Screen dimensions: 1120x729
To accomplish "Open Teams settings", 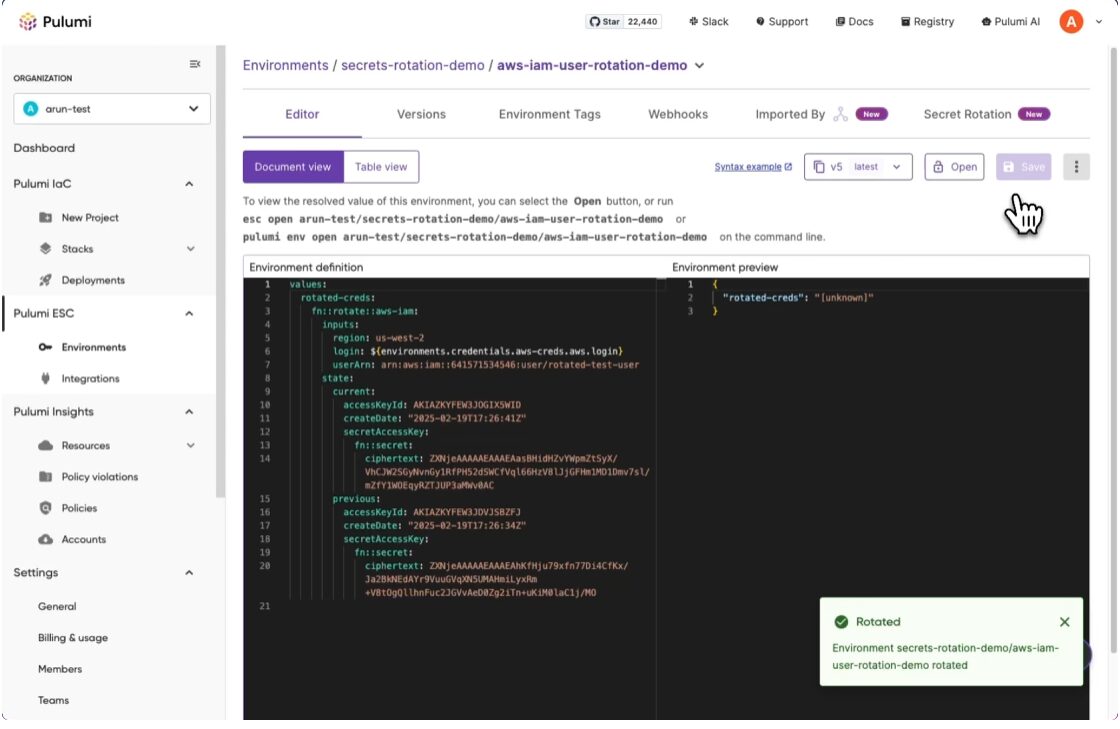I will click(54, 700).
